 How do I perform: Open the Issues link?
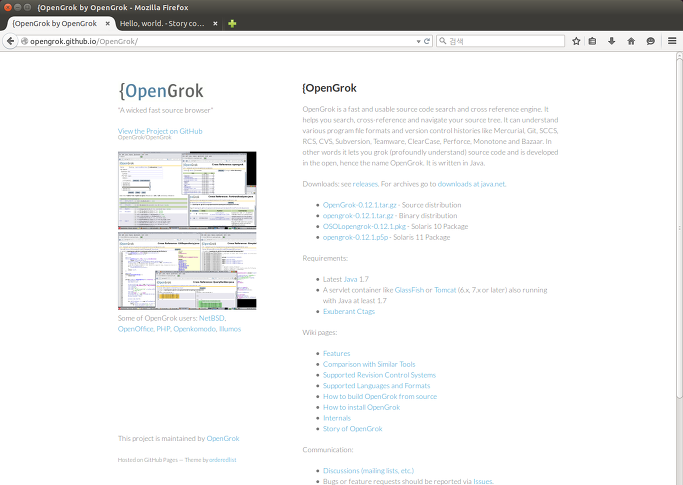click(x=483, y=482)
